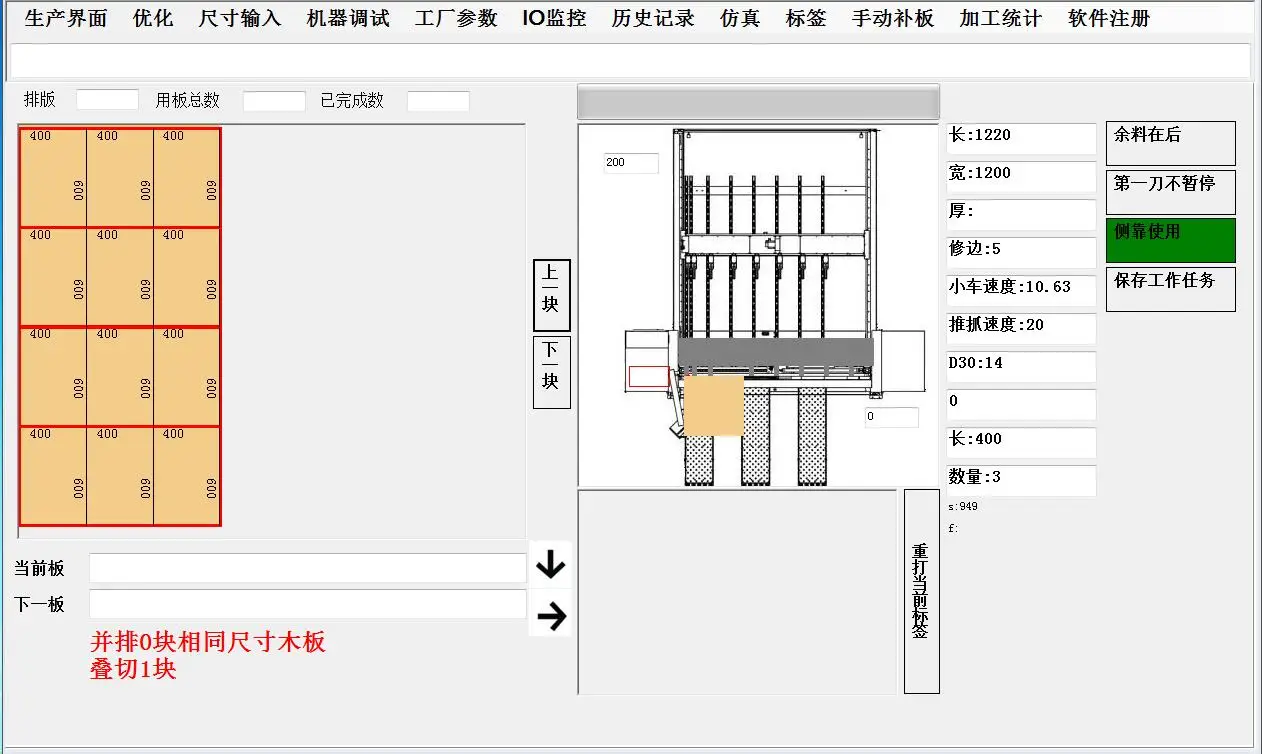The width and height of the screenshot is (1262, 754).
Task: Click the 排版 input field
Action: coord(107,100)
